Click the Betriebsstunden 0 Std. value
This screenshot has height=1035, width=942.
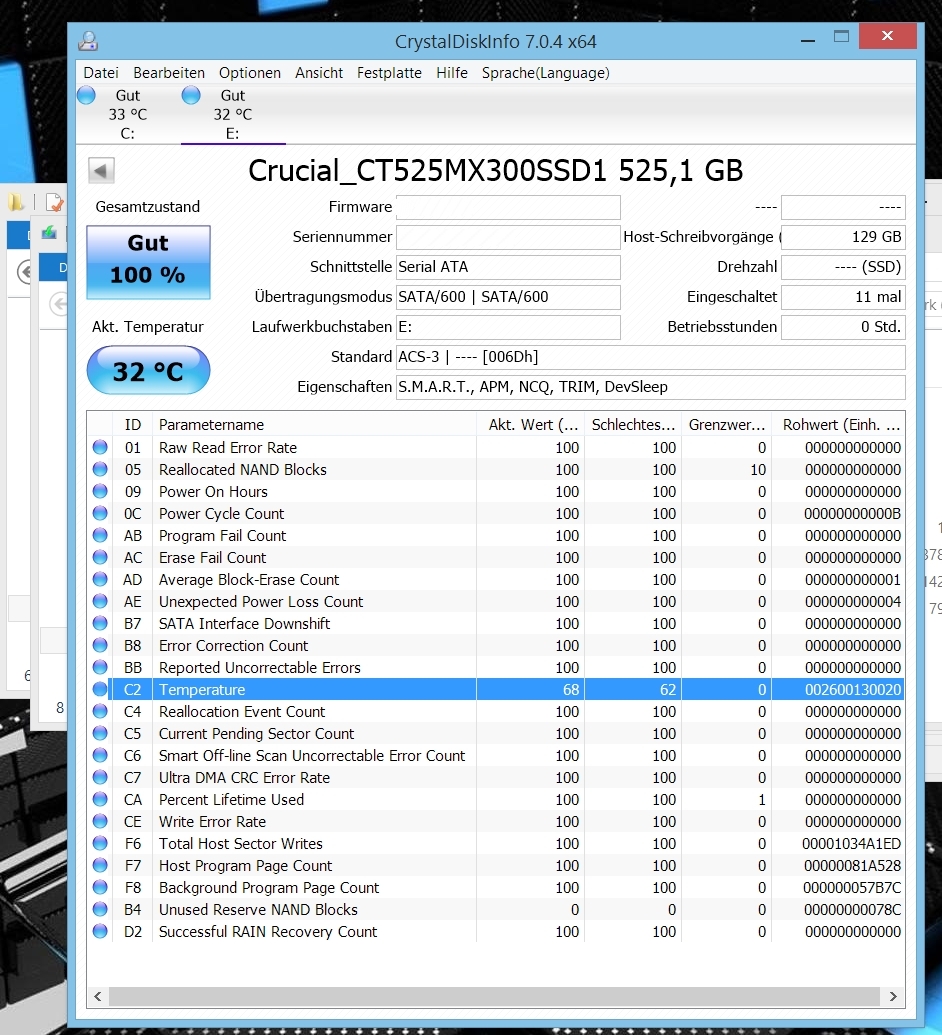pos(843,327)
